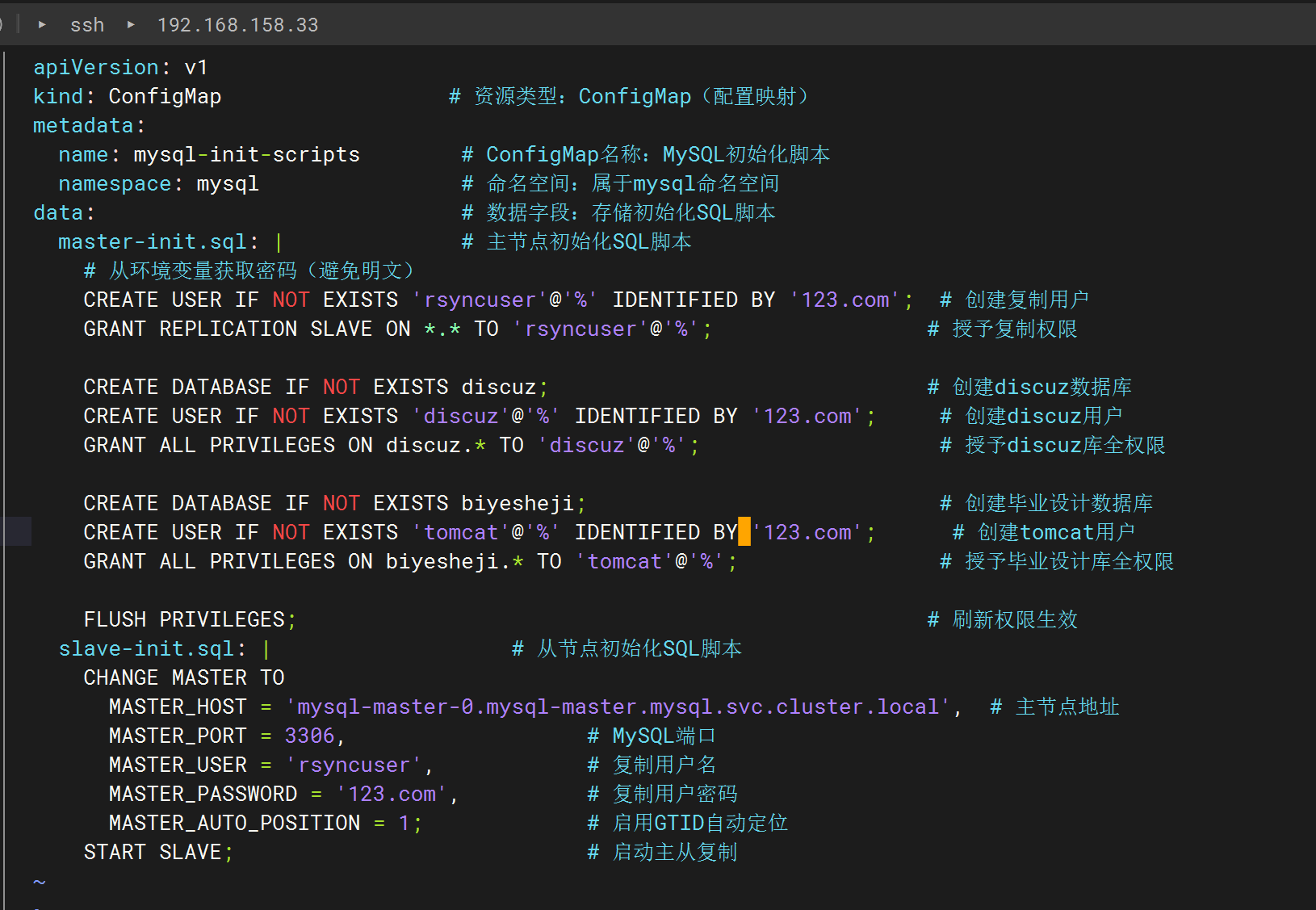Viewport: 1316px width, 910px height.
Task: Click the 从节点初始化SQL脚本 comment
Action: pos(627,648)
